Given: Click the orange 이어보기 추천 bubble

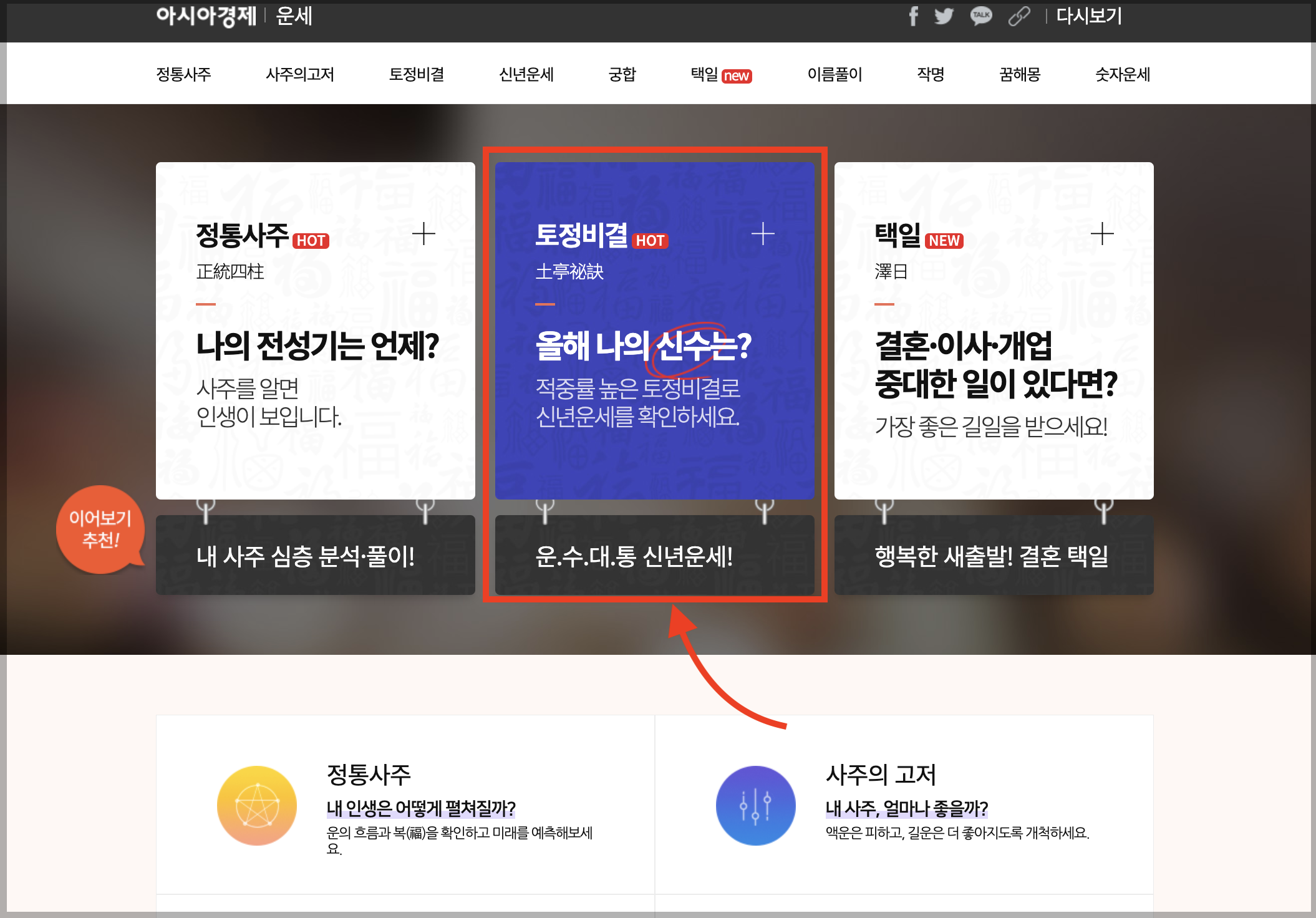Looking at the screenshot, I should click(x=100, y=529).
